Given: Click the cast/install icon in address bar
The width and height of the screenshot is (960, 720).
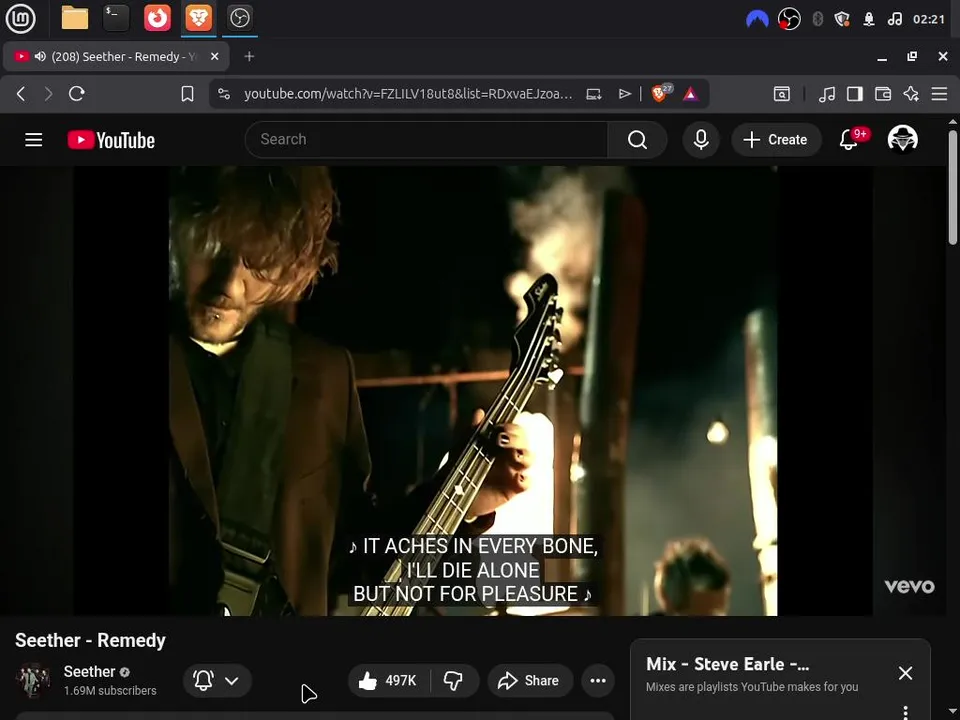Looking at the screenshot, I should [x=594, y=94].
